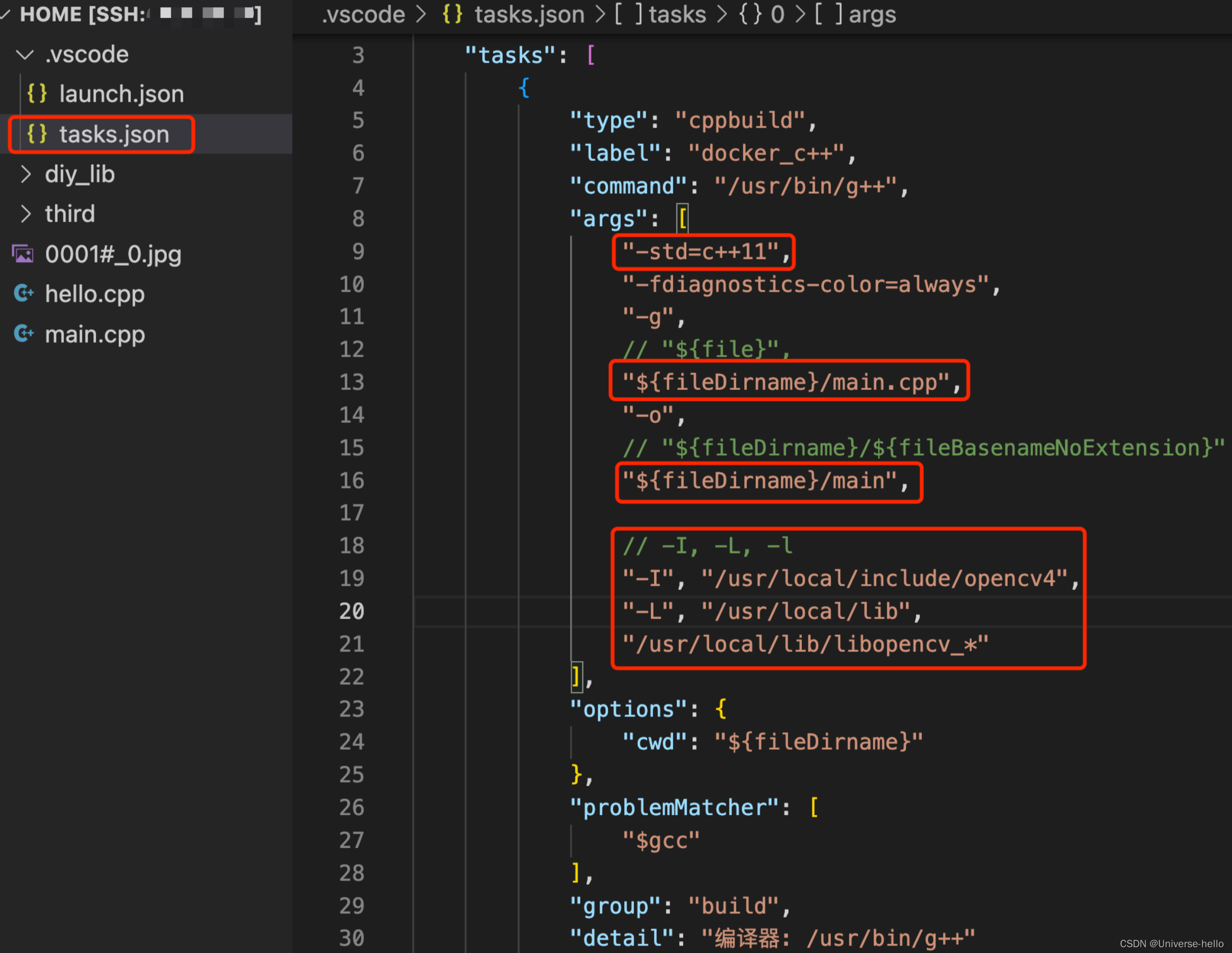The width and height of the screenshot is (1232, 953).
Task: Click the tasks.json braces icon in explorer
Action: [37, 134]
